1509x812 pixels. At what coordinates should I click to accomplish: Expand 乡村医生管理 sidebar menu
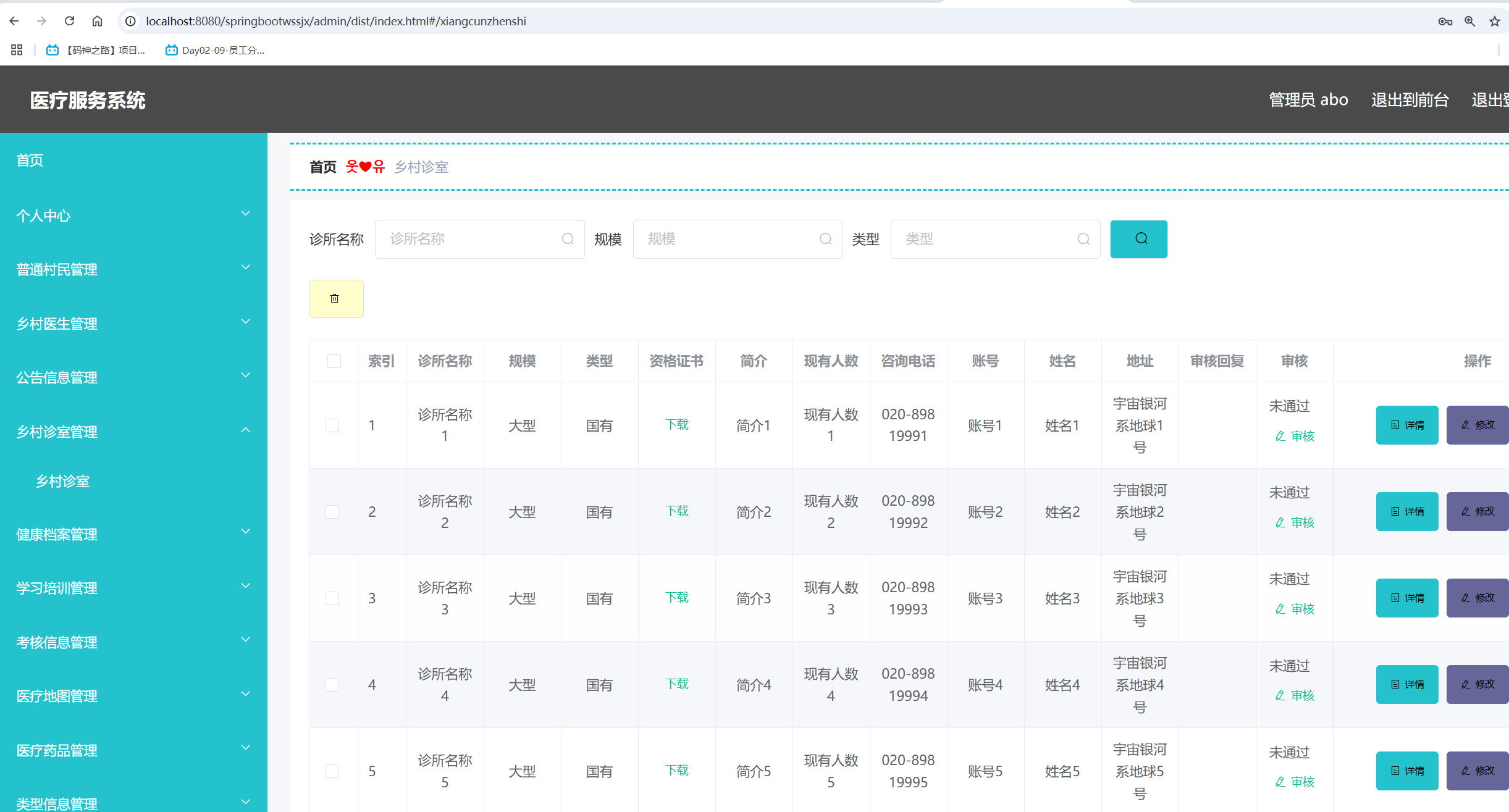click(133, 324)
